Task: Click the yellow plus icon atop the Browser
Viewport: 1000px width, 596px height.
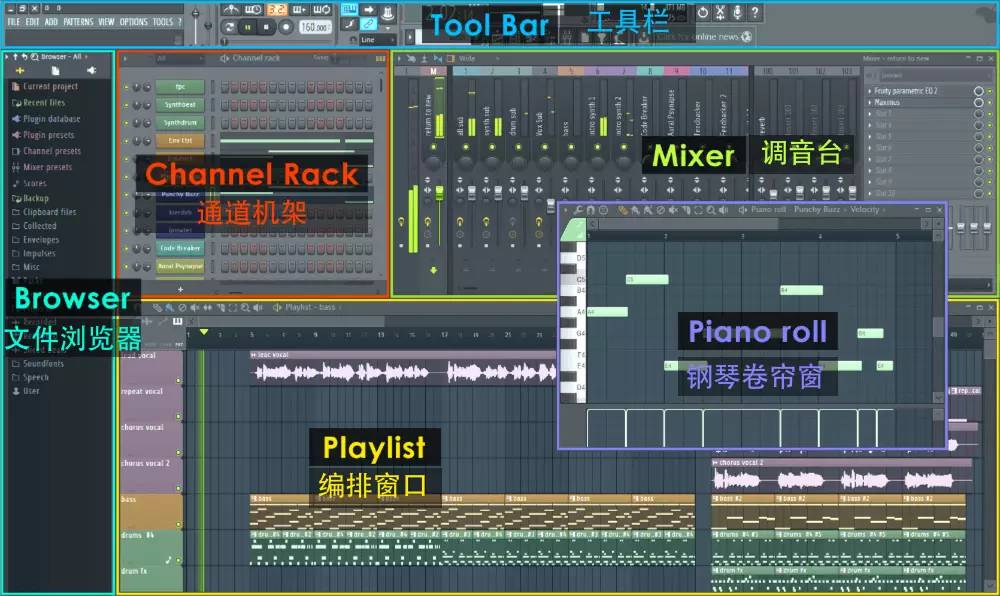Action: tap(19, 70)
